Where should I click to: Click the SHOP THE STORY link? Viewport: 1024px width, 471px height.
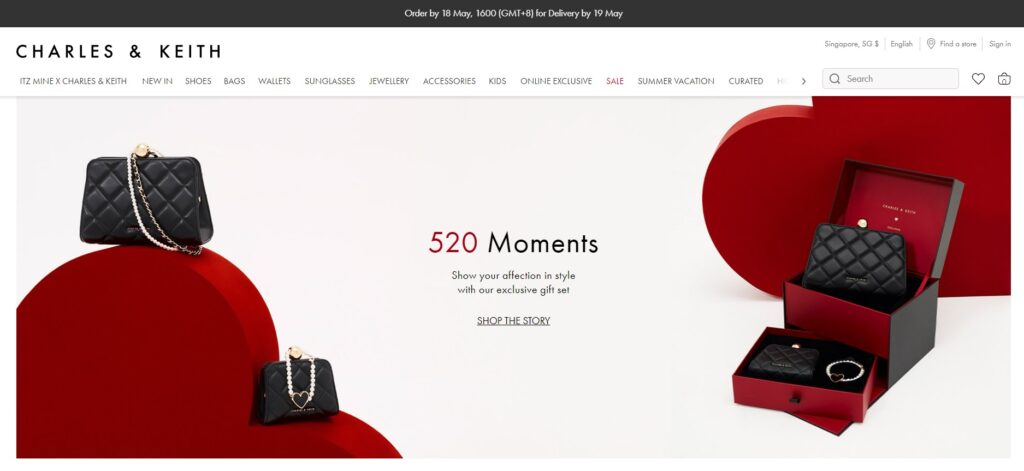(513, 321)
